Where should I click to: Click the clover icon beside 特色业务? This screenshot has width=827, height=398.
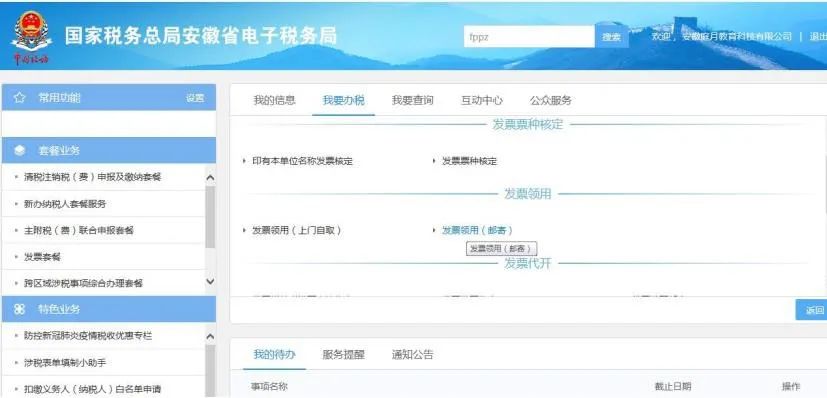pyautogui.click(x=20, y=309)
